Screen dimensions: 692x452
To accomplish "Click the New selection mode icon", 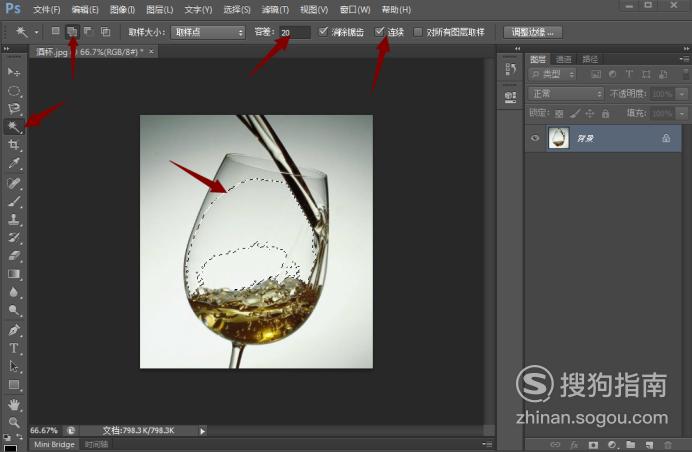I will pos(56,31).
